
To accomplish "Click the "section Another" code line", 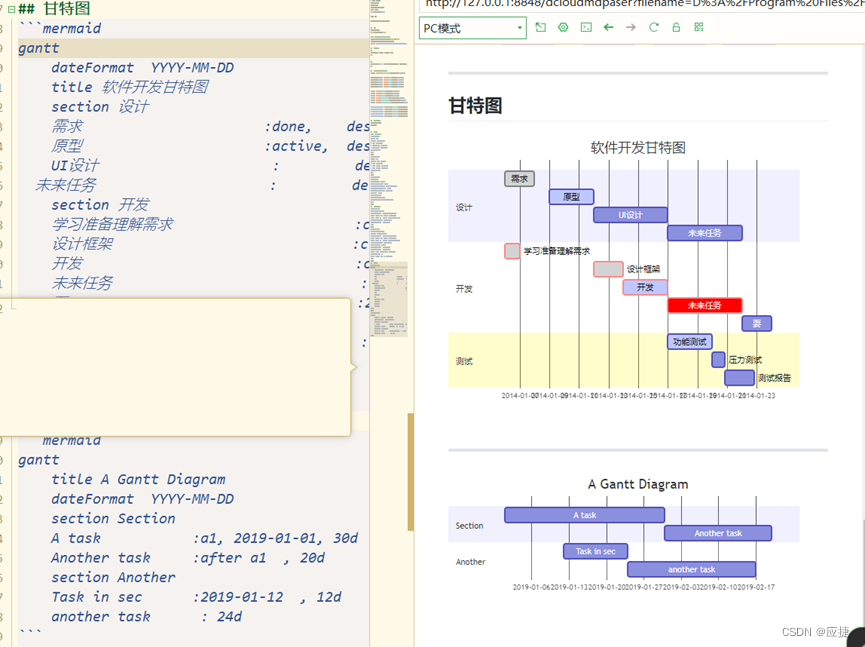I will click(113, 578).
